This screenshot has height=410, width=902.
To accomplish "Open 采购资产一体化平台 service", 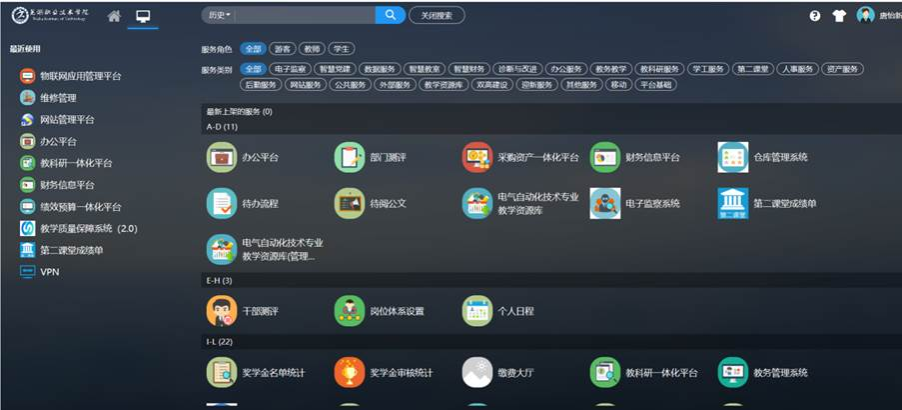I will (x=476, y=157).
